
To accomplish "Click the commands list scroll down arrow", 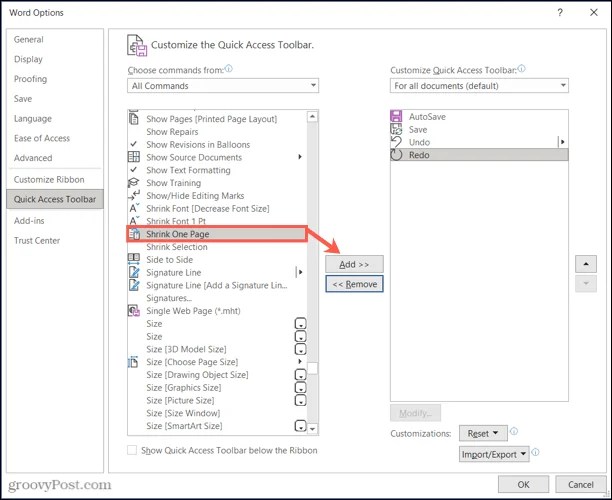I will pyautogui.click(x=312, y=429).
